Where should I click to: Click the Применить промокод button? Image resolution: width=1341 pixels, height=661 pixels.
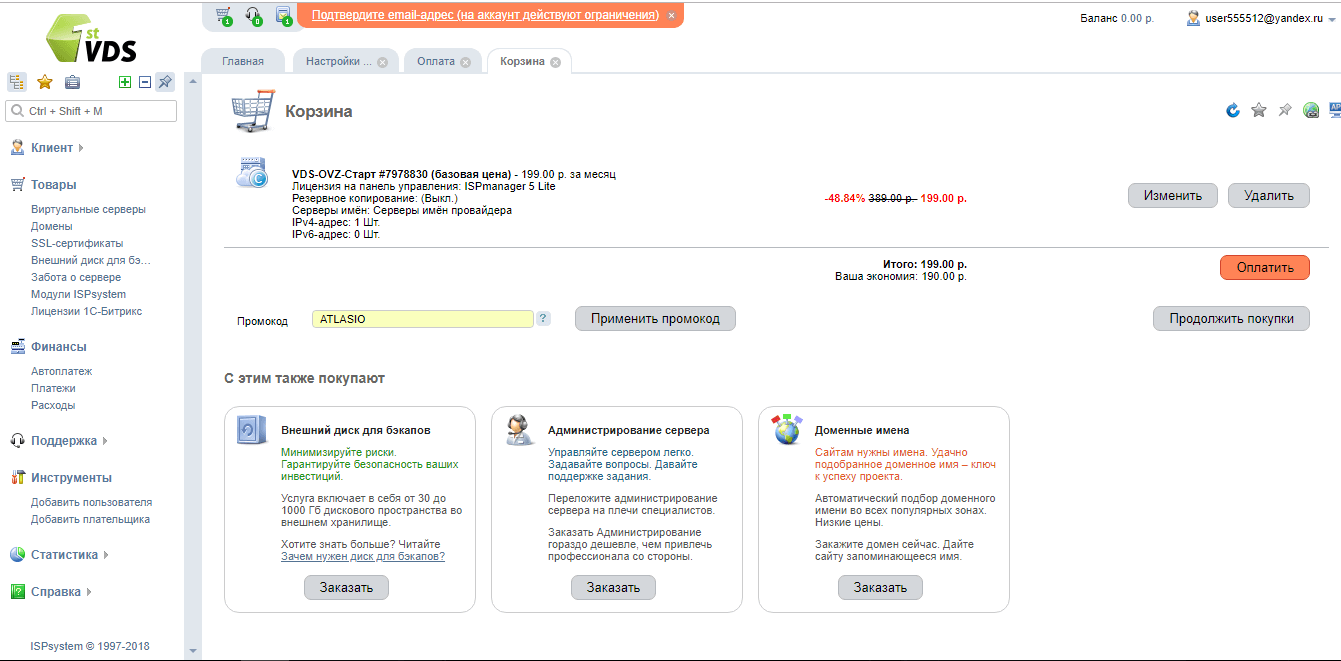tap(655, 319)
